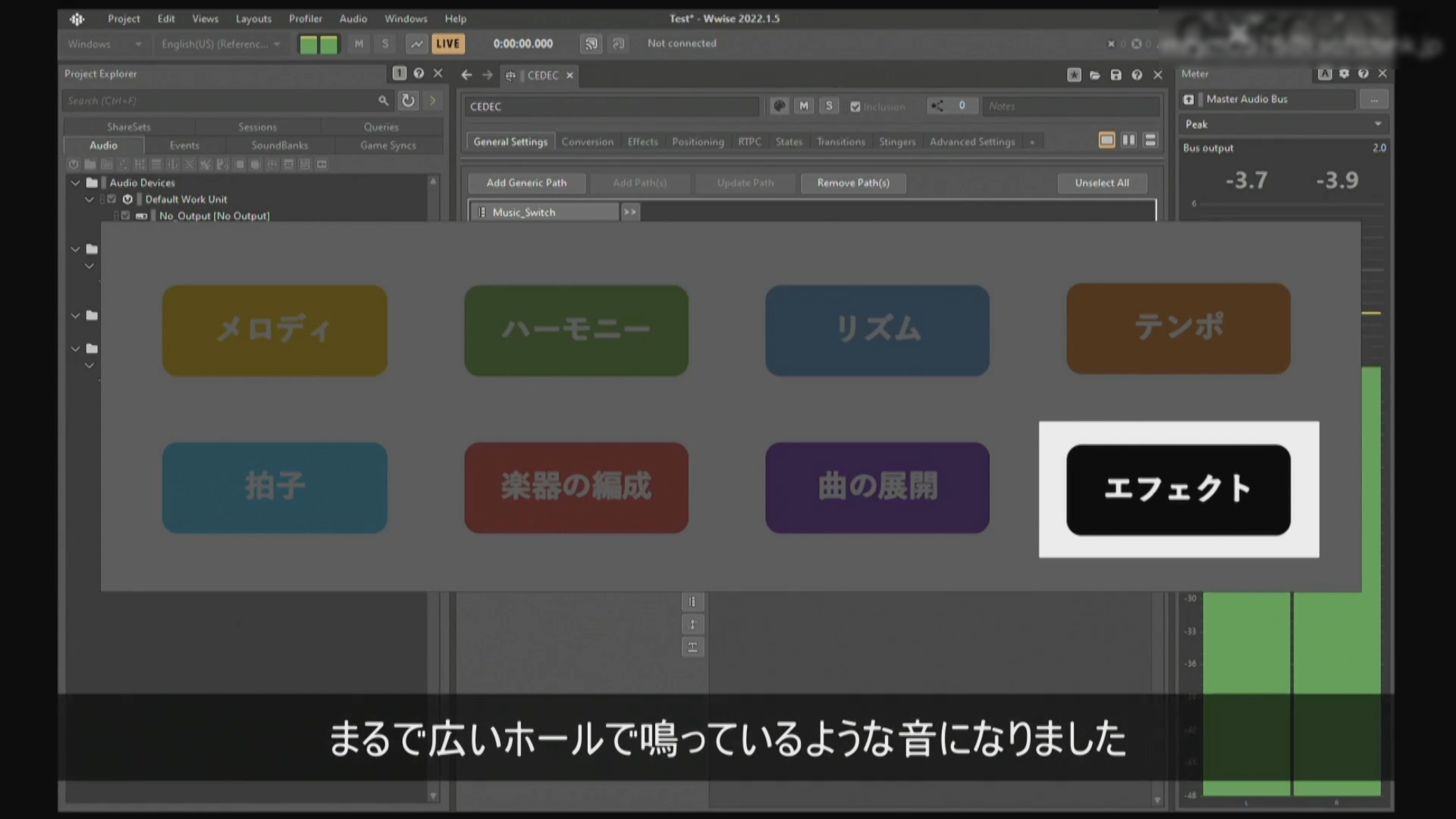Open the Audio menu
This screenshot has height=819, width=1456.
[353, 19]
